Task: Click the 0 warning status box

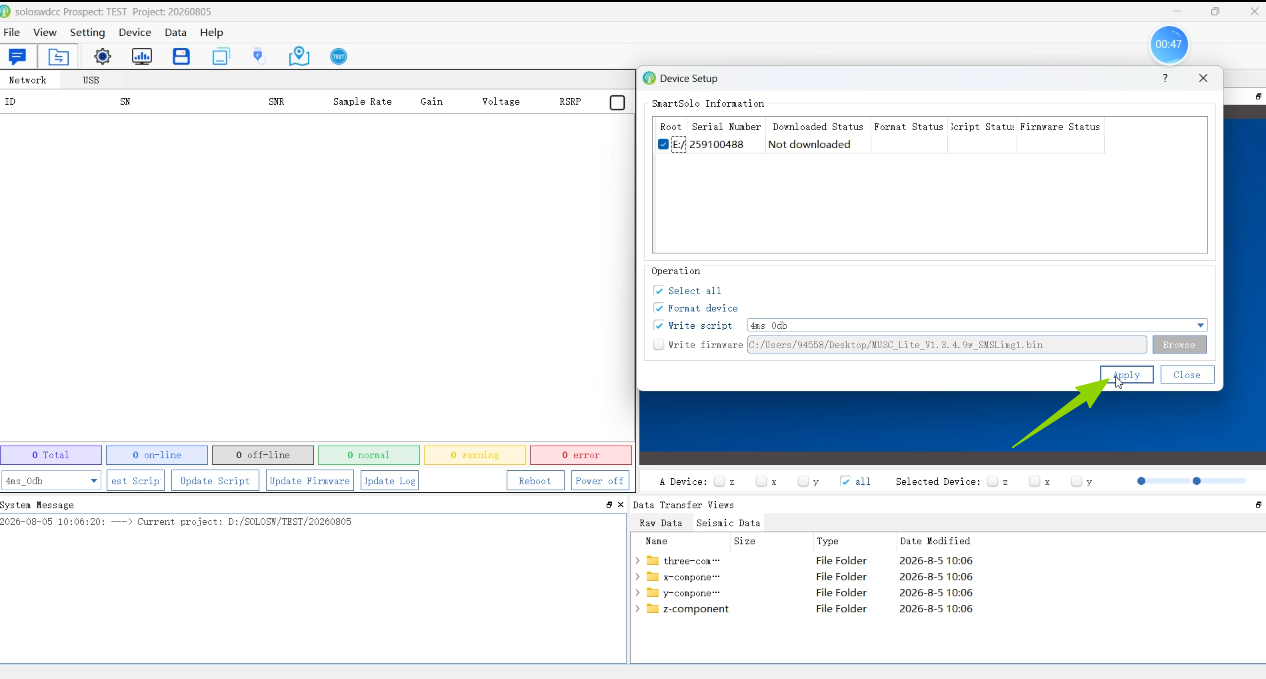Action: click(475, 455)
